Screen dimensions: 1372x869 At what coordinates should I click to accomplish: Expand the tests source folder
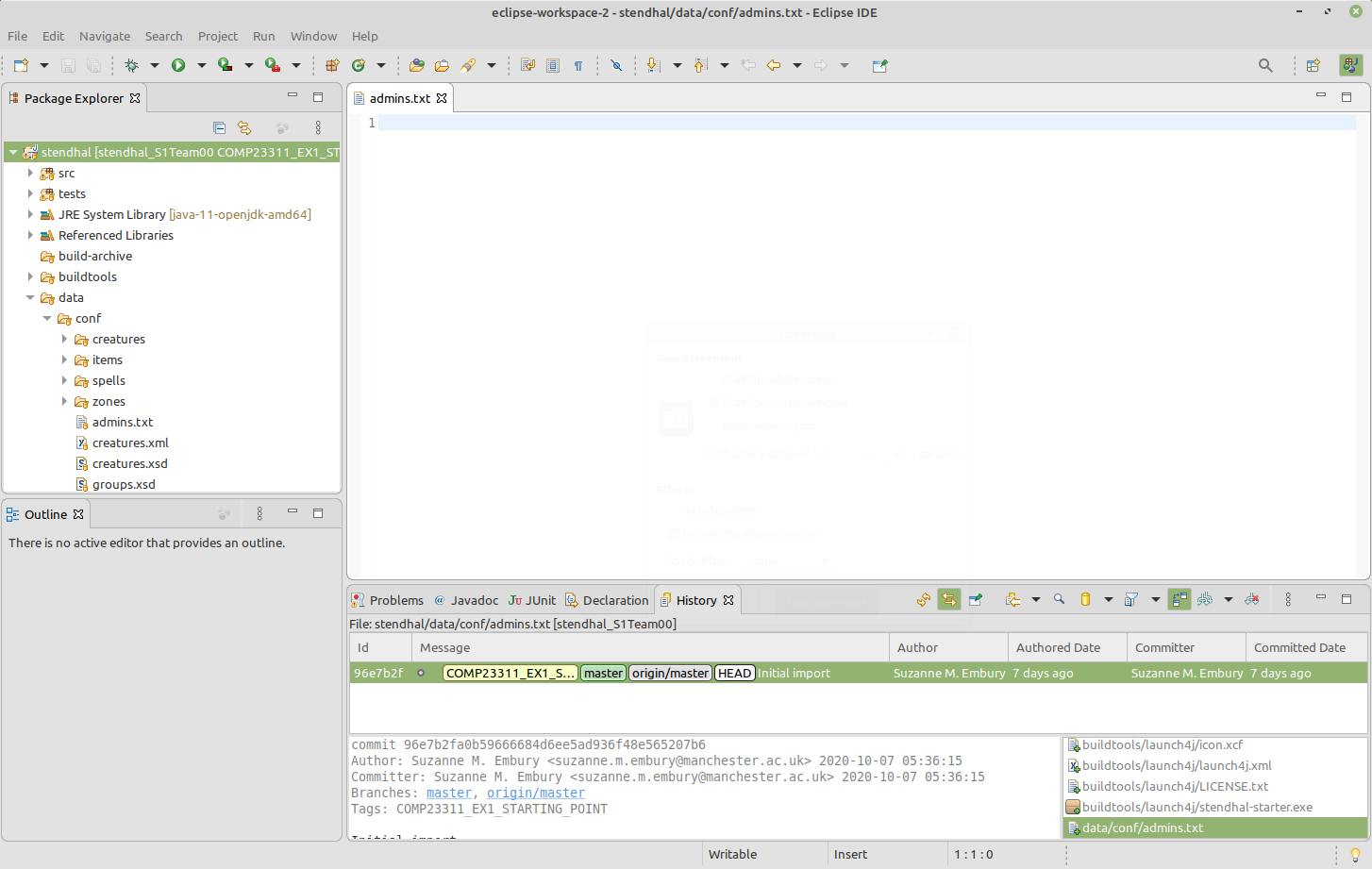(30, 193)
